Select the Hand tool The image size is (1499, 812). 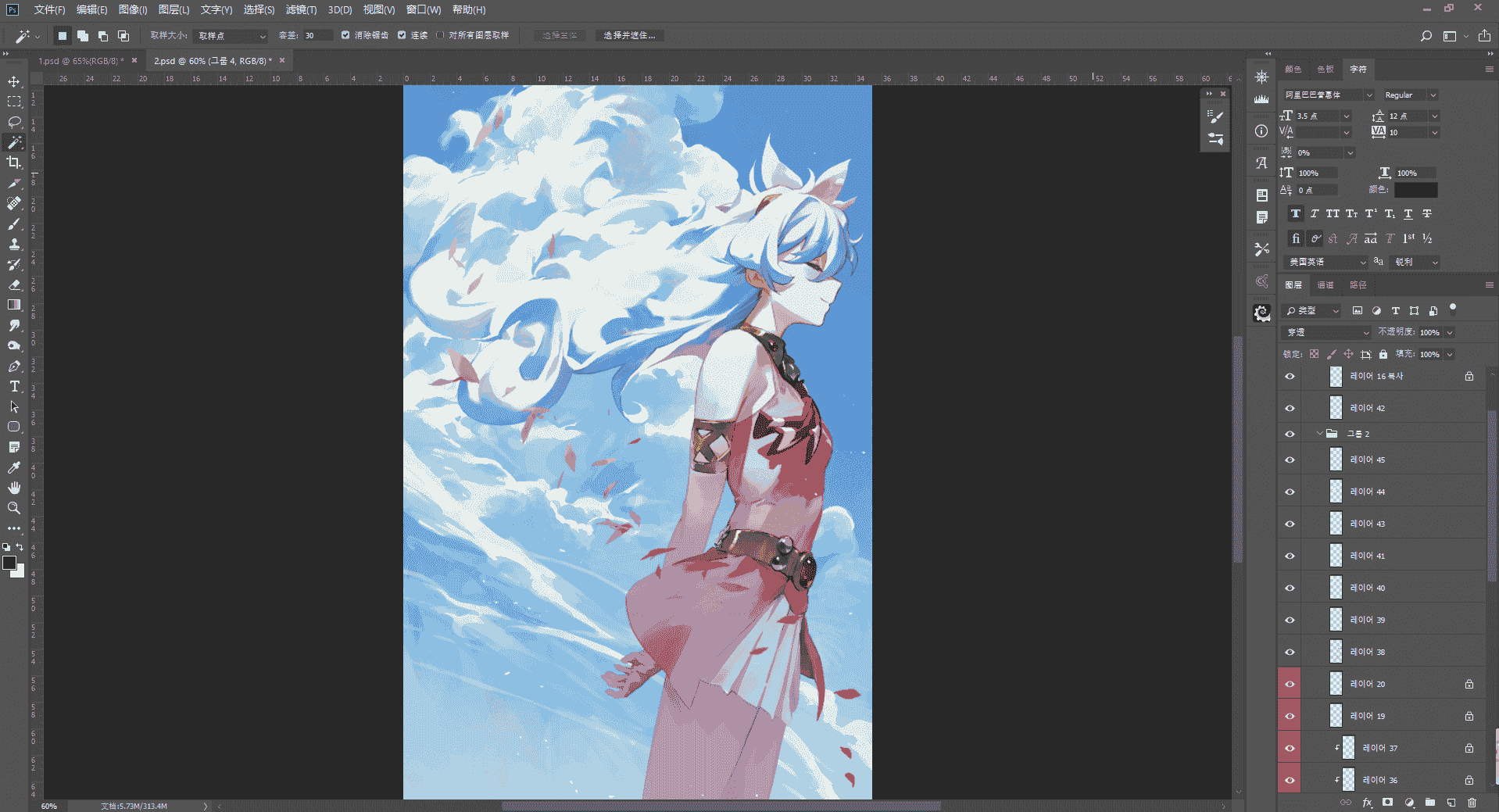14,488
